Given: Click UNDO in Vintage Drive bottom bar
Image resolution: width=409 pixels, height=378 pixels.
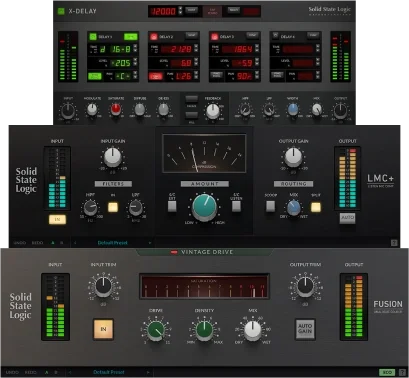Looking at the screenshot, I should pos(12,372).
